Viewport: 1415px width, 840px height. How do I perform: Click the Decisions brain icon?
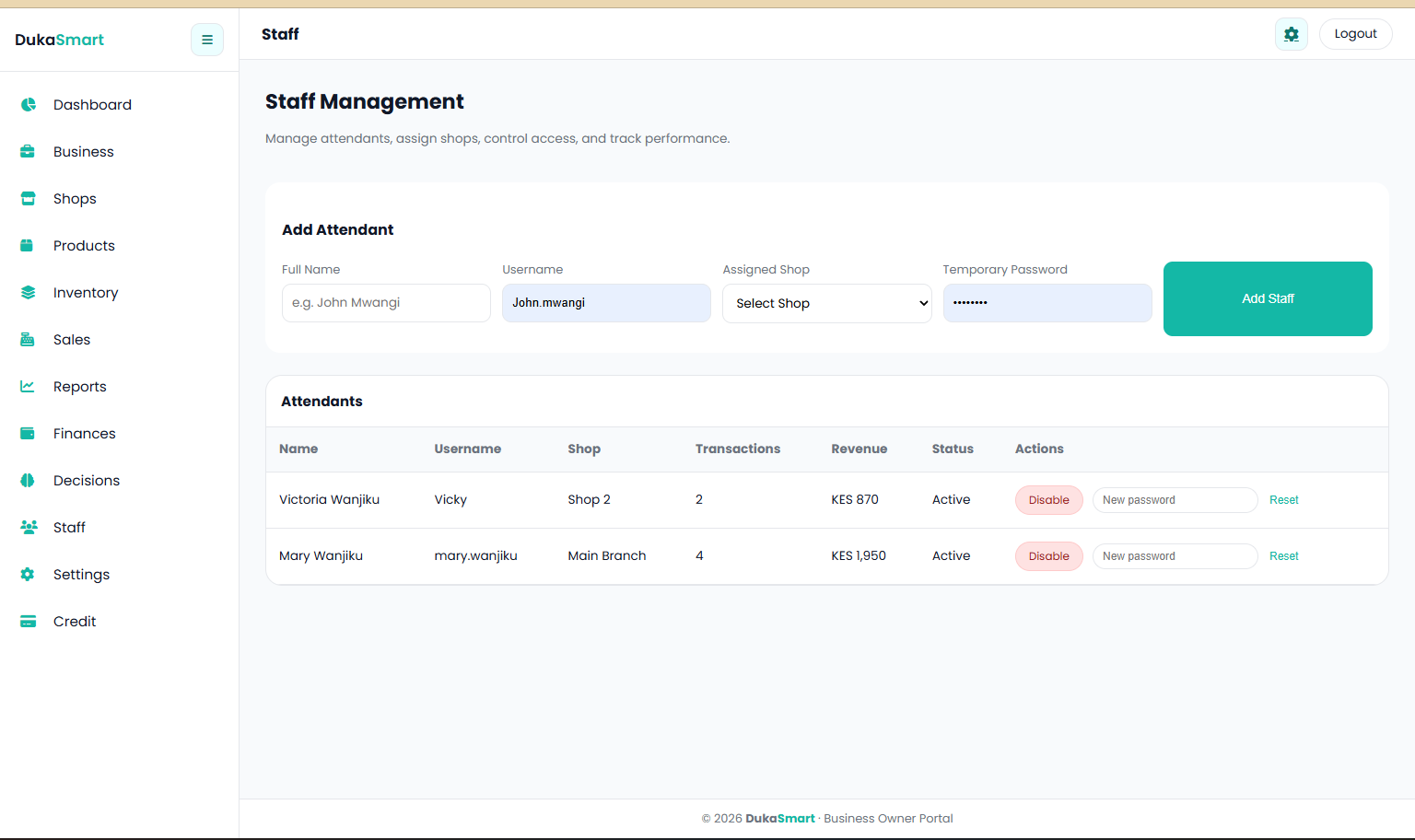click(28, 481)
